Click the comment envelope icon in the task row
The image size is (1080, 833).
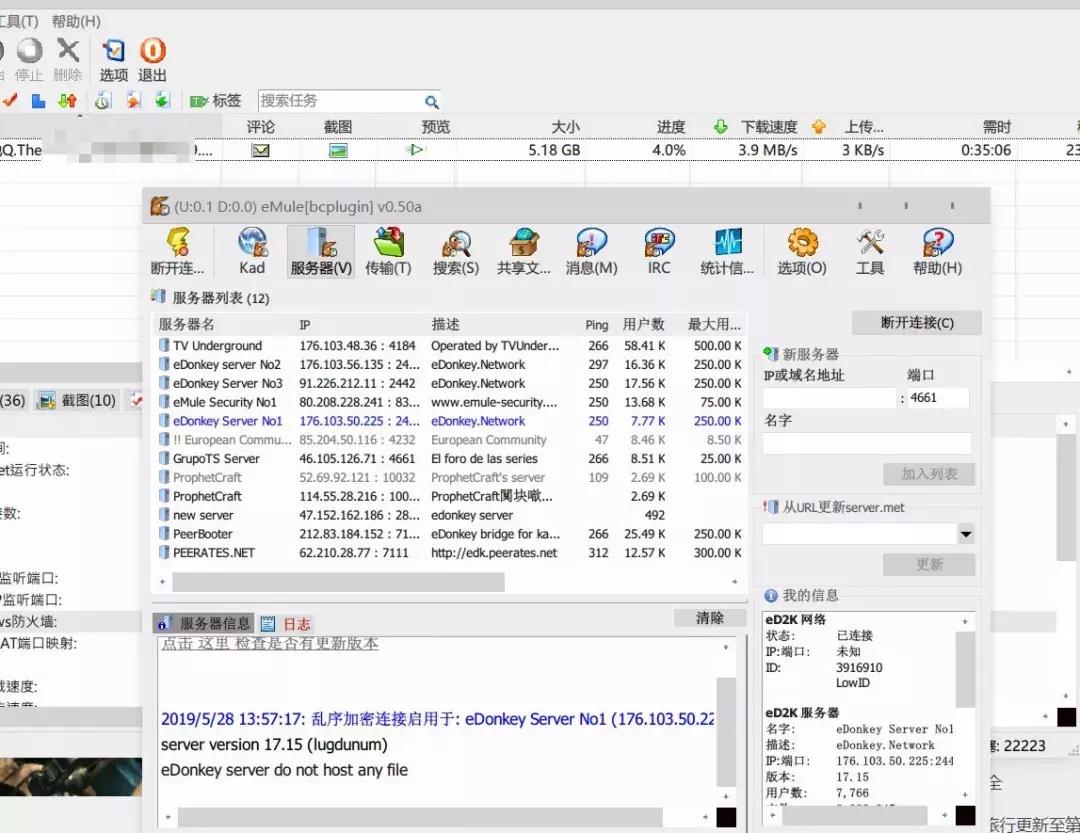(x=260, y=150)
